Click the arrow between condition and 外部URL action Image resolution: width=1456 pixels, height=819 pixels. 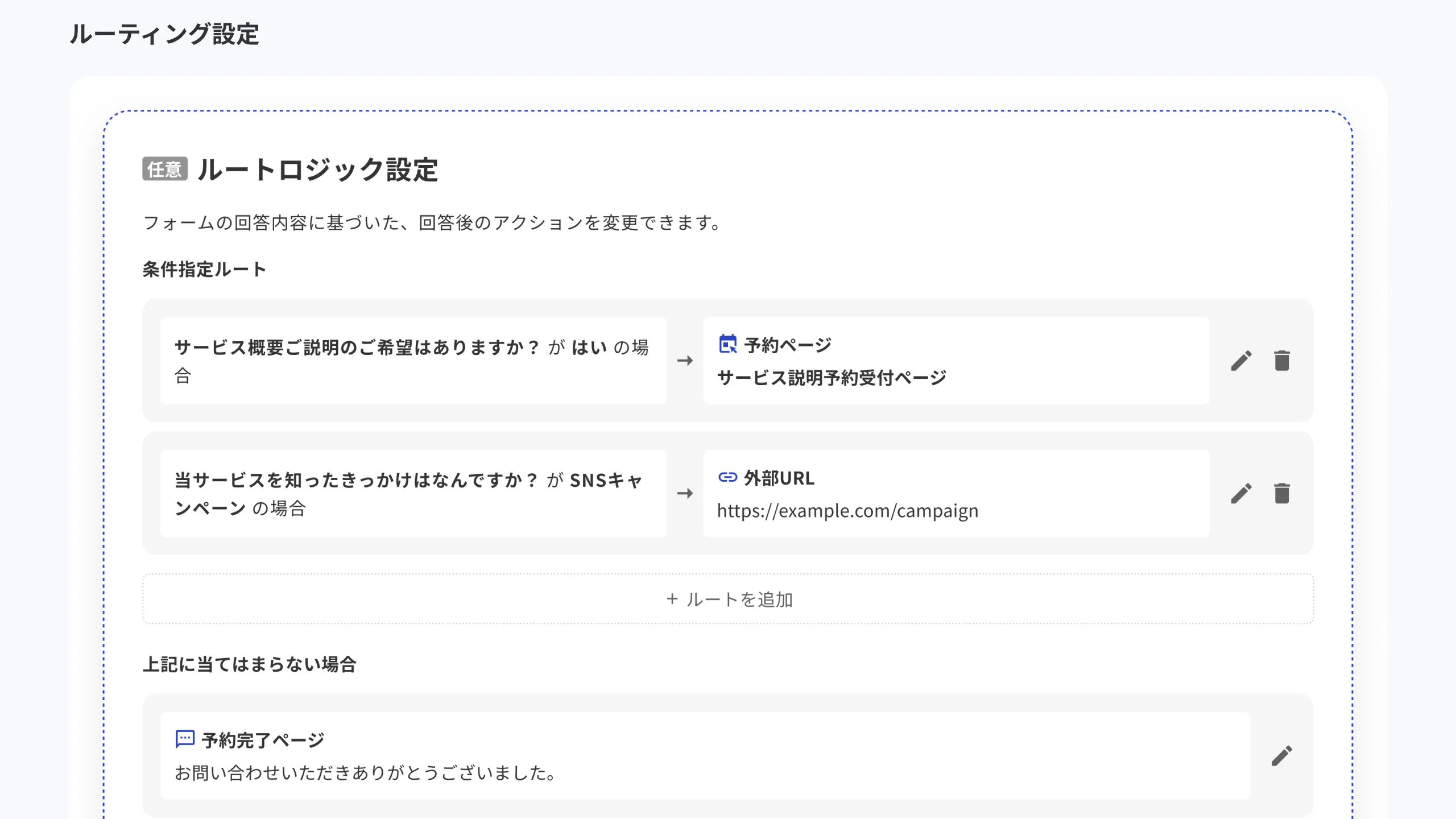coord(684,494)
